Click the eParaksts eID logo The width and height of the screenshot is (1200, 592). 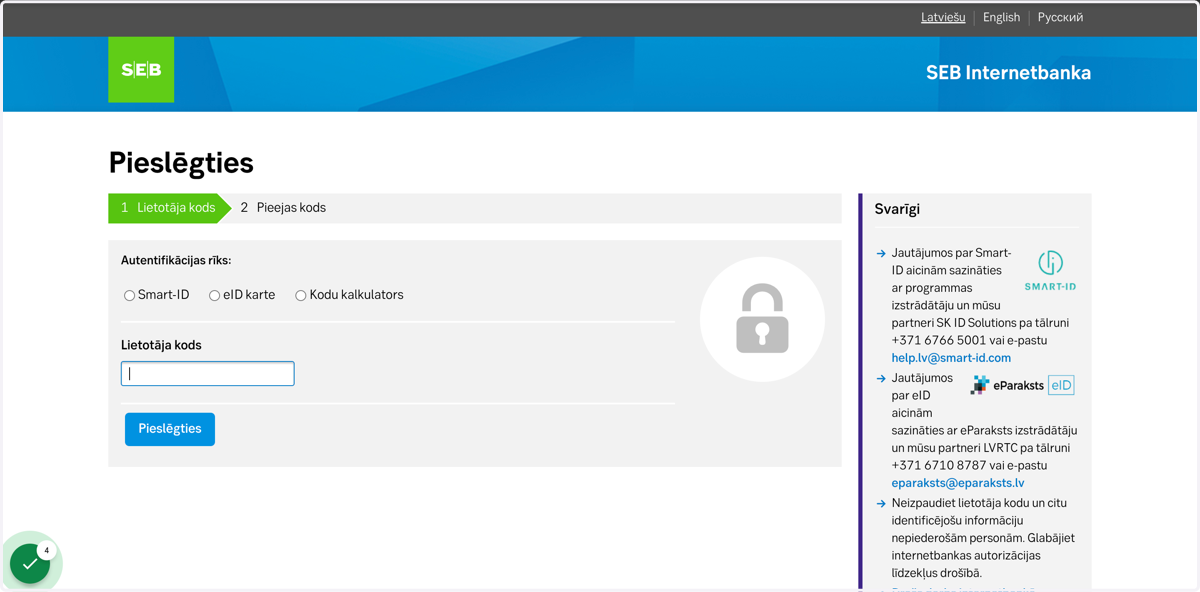1022,385
